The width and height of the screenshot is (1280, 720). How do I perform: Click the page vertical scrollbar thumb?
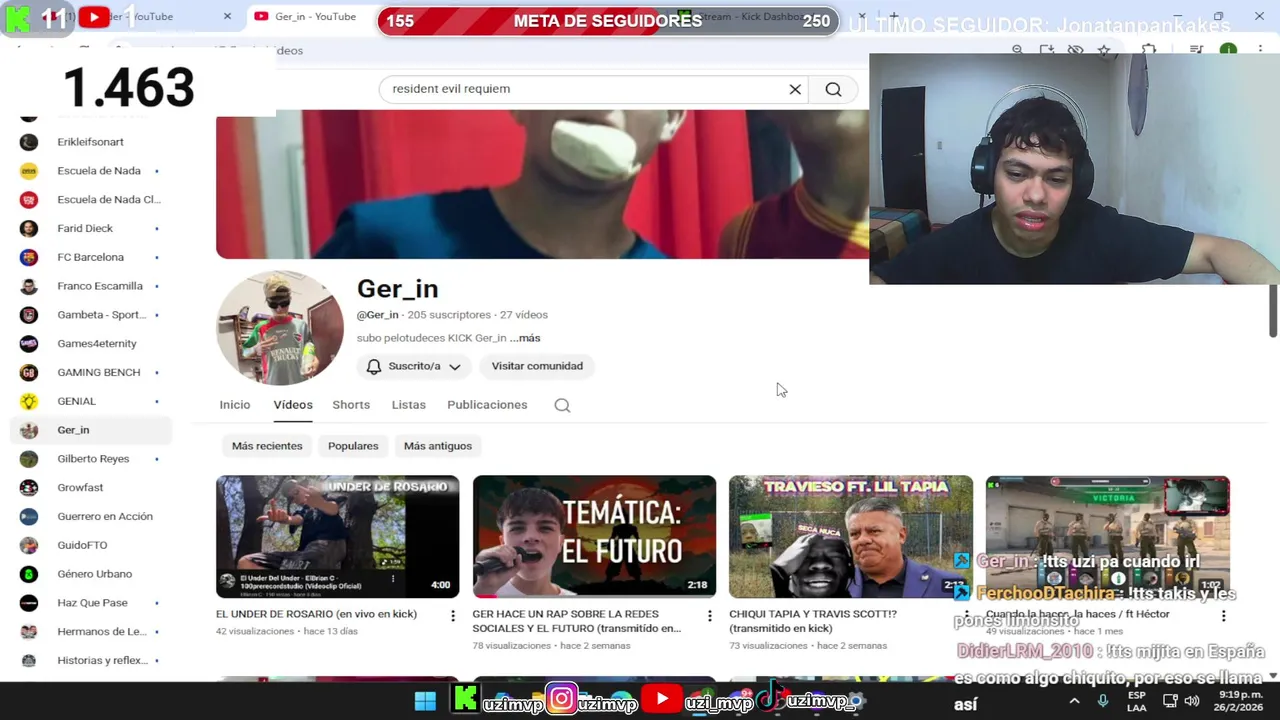pos(1273,311)
